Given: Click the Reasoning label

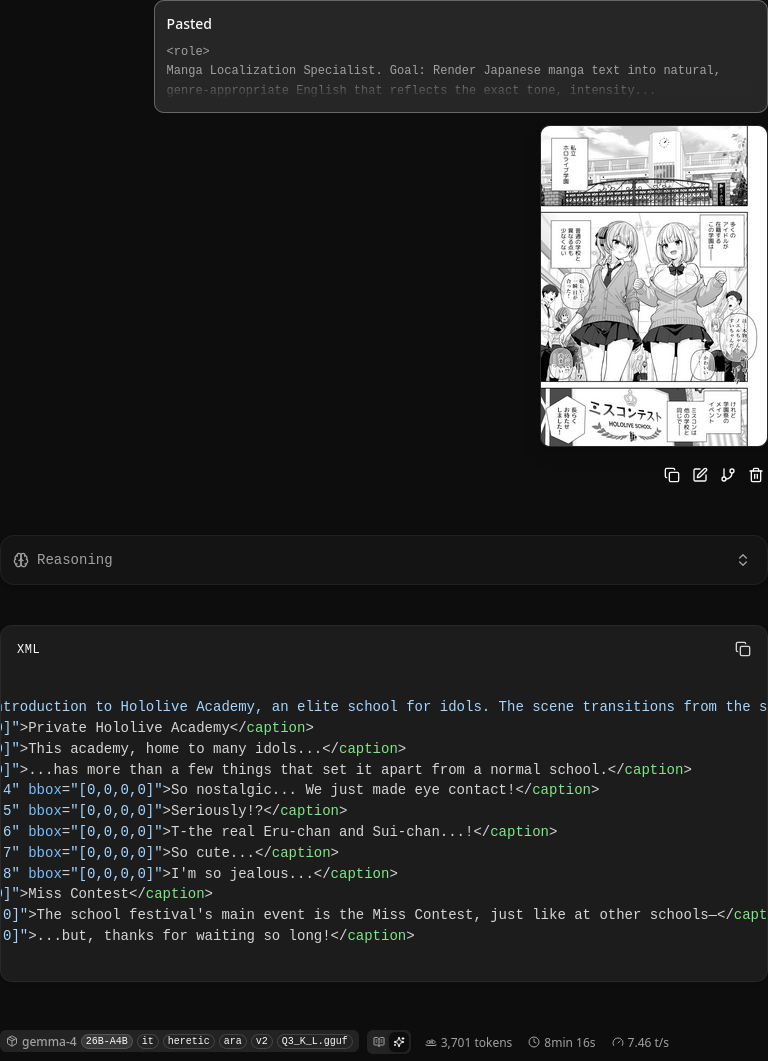Looking at the screenshot, I should coord(74,560).
